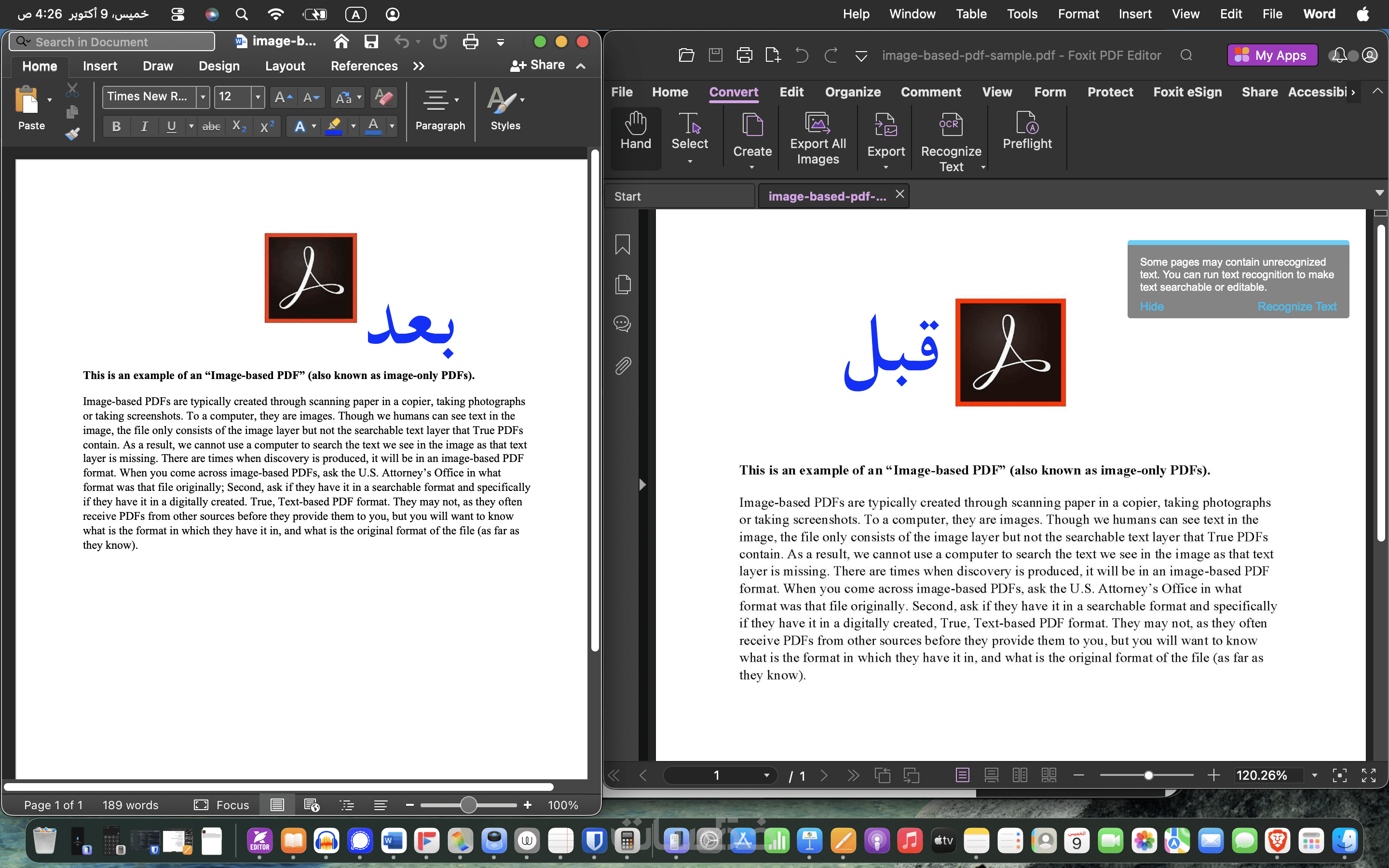
Task: Open the zoom percentage dropdown in Foxit
Action: [x=1314, y=775]
